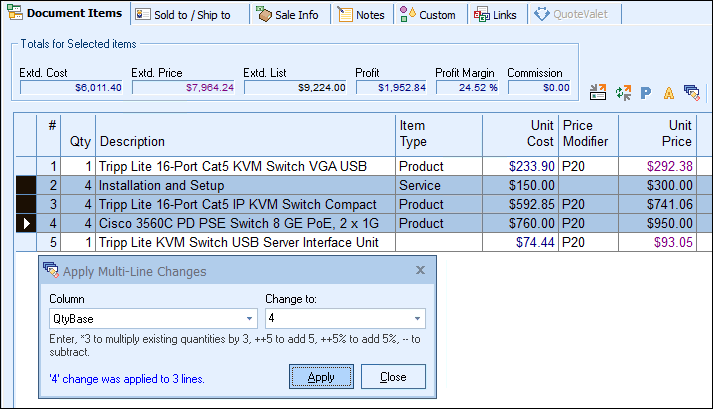
Task: Select the Custom tab
Action: click(428, 15)
